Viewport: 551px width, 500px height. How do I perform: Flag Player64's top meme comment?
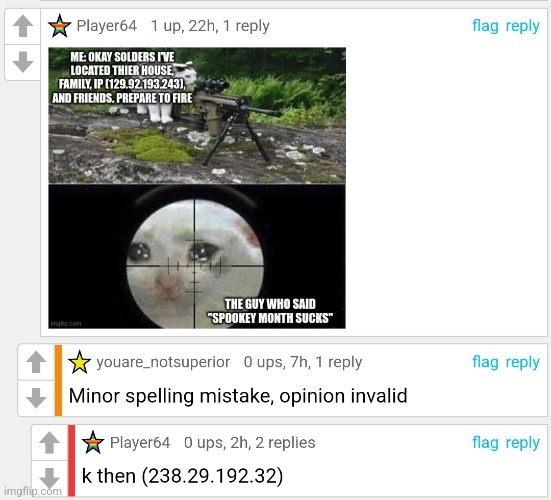click(x=485, y=26)
